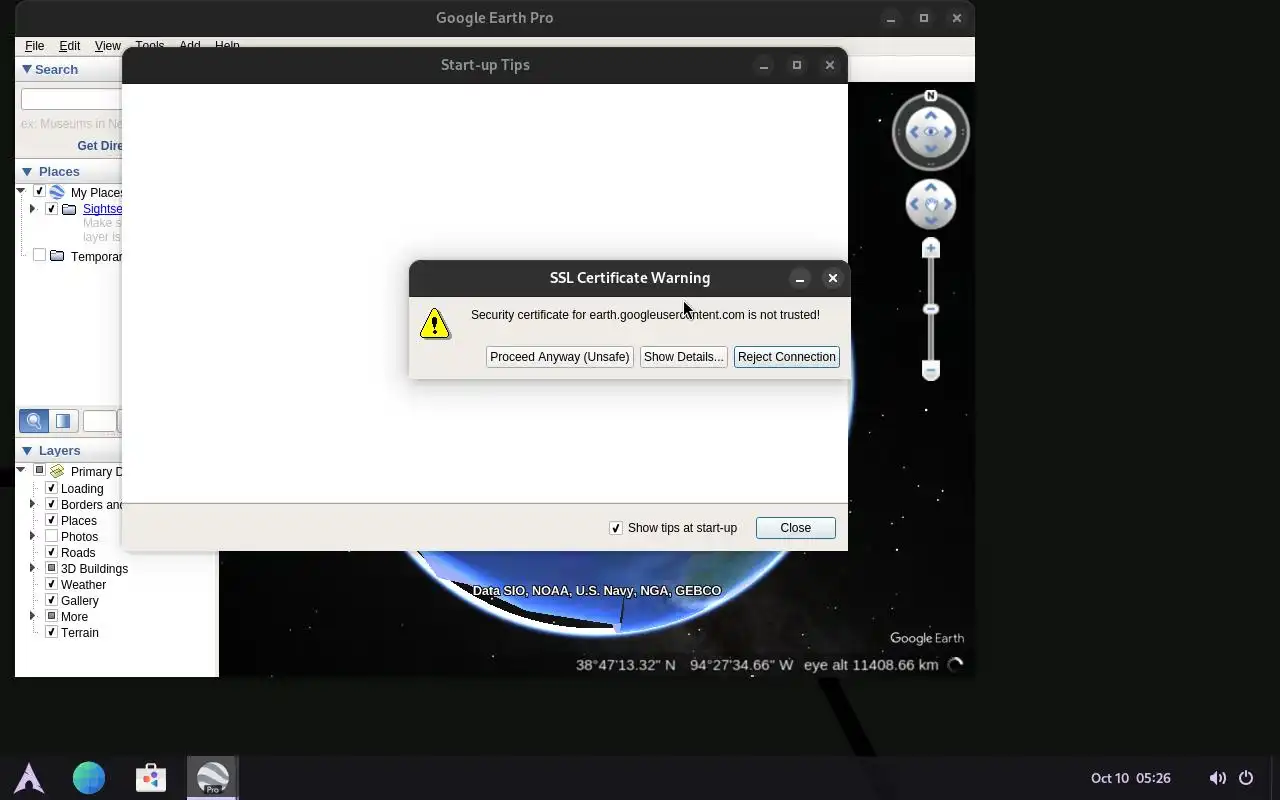This screenshot has width=1280, height=800.
Task: Toggle the Terrain layer checkbox
Action: pyautogui.click(x=51, y=633)
